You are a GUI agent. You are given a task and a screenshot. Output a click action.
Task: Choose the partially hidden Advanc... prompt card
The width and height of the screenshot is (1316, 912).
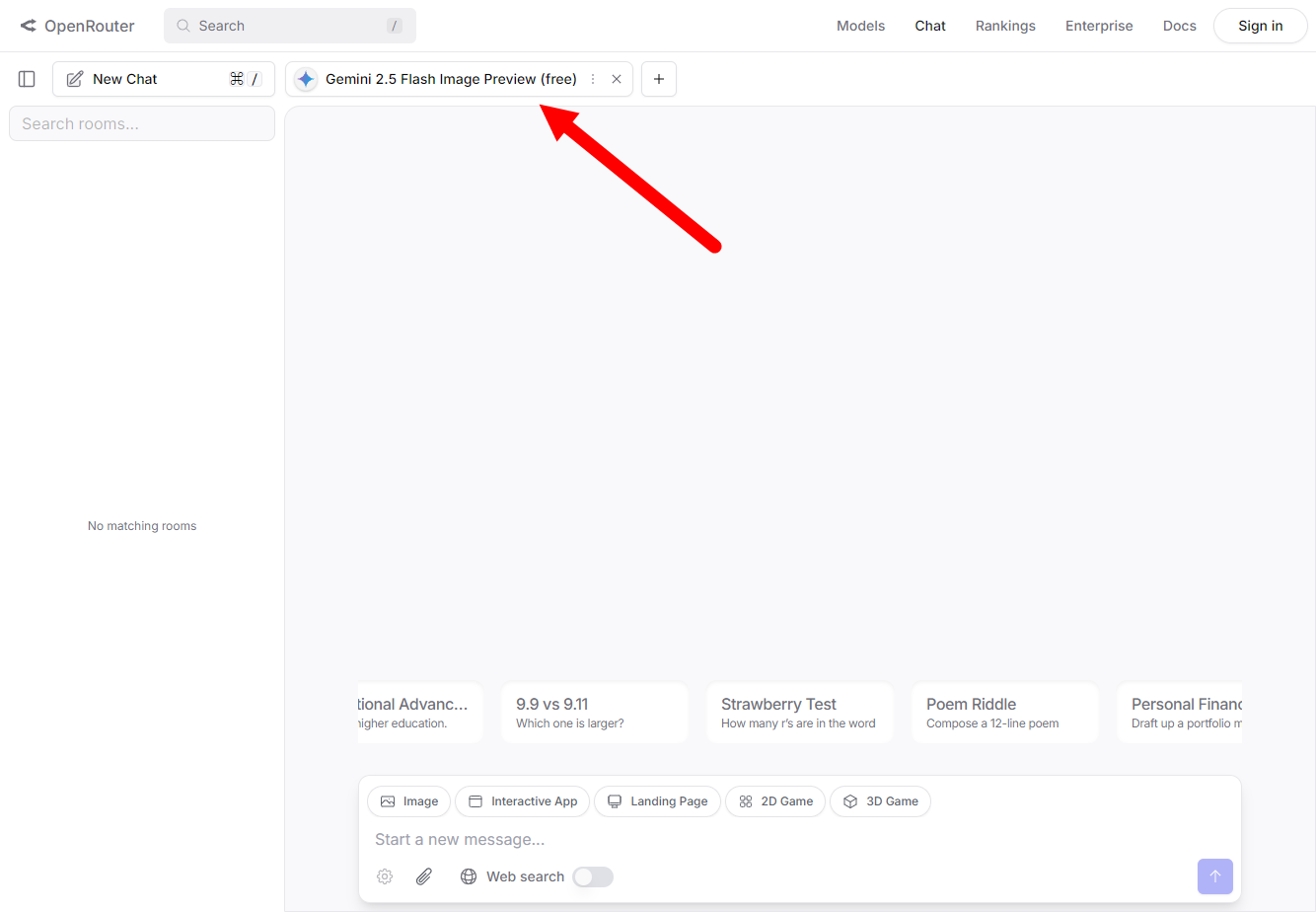420,713
